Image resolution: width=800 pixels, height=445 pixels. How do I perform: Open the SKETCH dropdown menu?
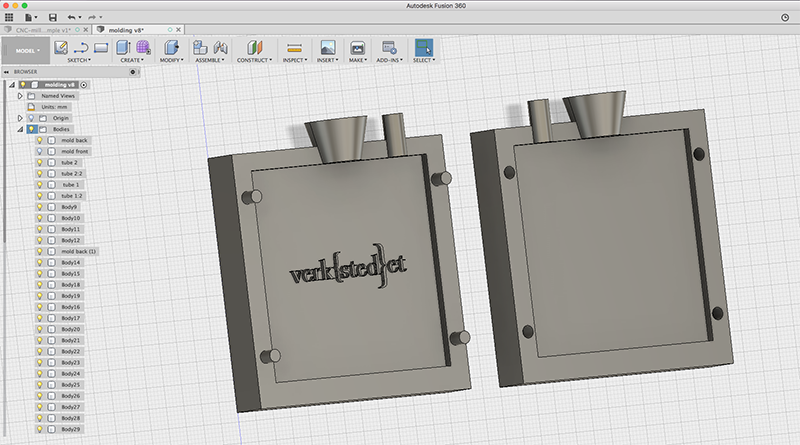tap(79, 60)
